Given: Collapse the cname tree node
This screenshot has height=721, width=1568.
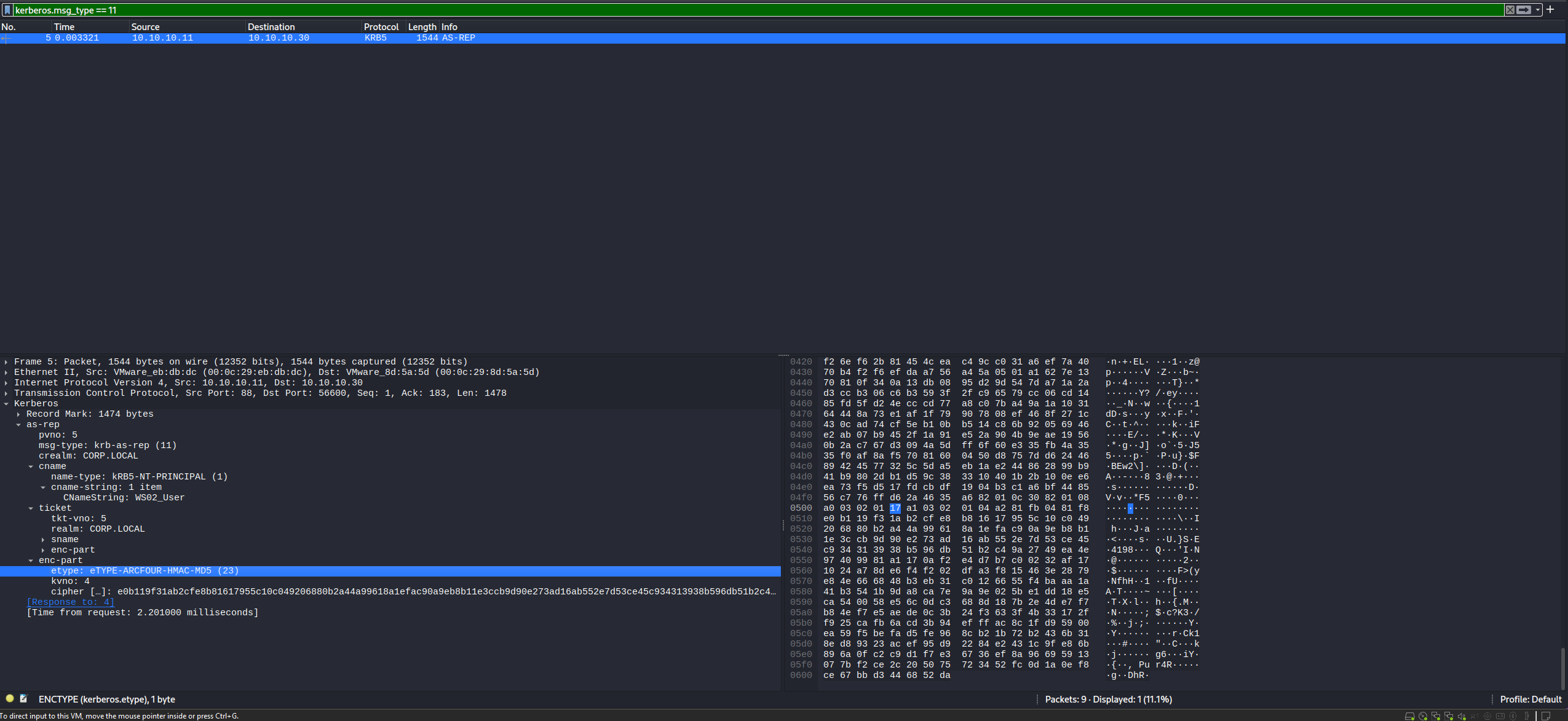Looking at the screenshot, I should (31, 467).
